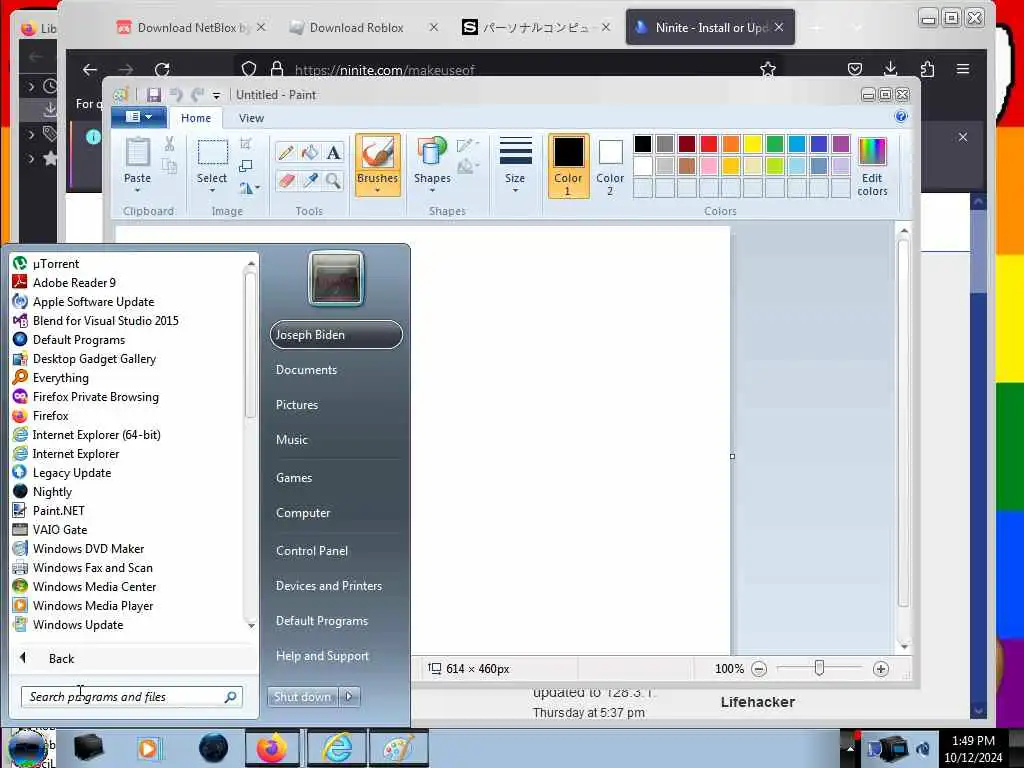The height and width of the screenshot is (768, 1024).
Task: Click Internet Explorer icon in taskbar
Action: pyautogui.click(x=337, y=748)
